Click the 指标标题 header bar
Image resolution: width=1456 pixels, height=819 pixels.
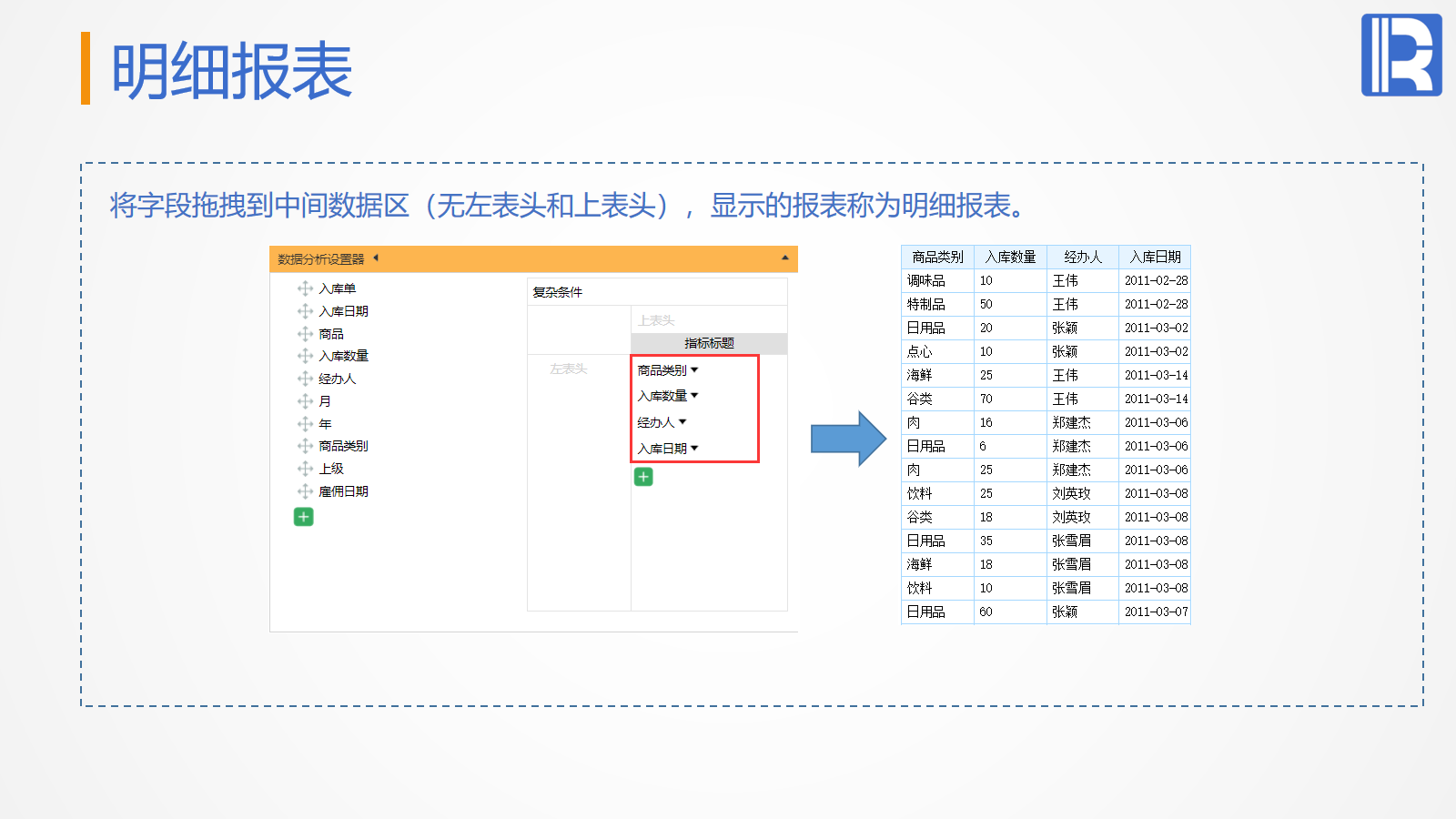(708, 343)
